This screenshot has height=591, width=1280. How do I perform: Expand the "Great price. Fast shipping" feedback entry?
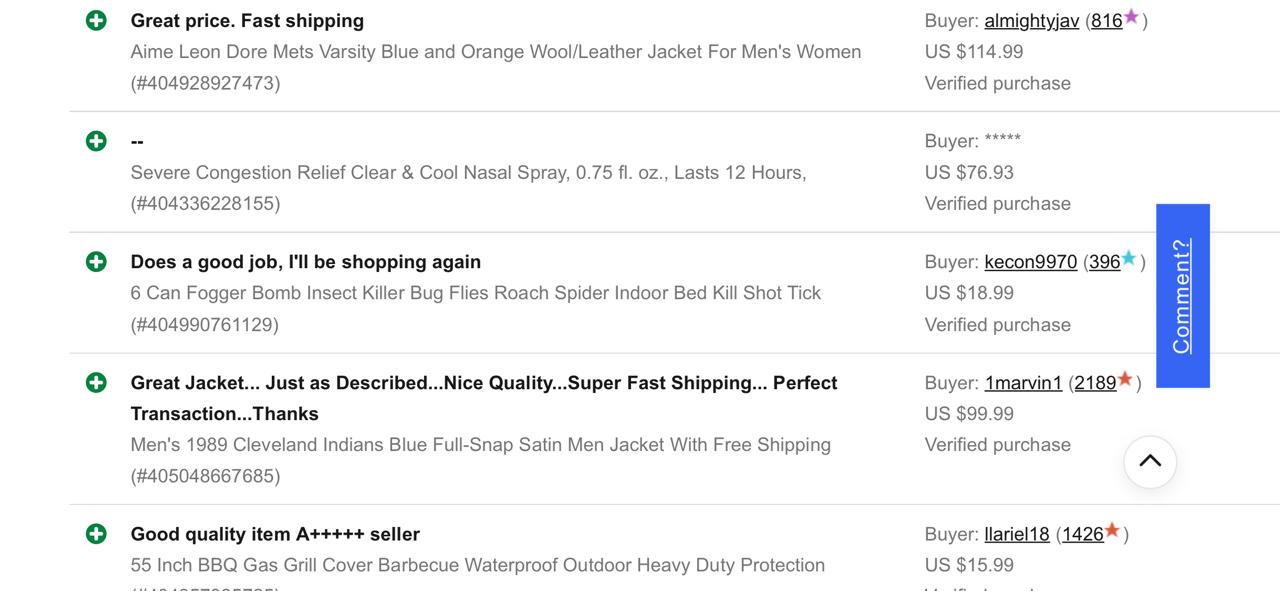[95, 20]
